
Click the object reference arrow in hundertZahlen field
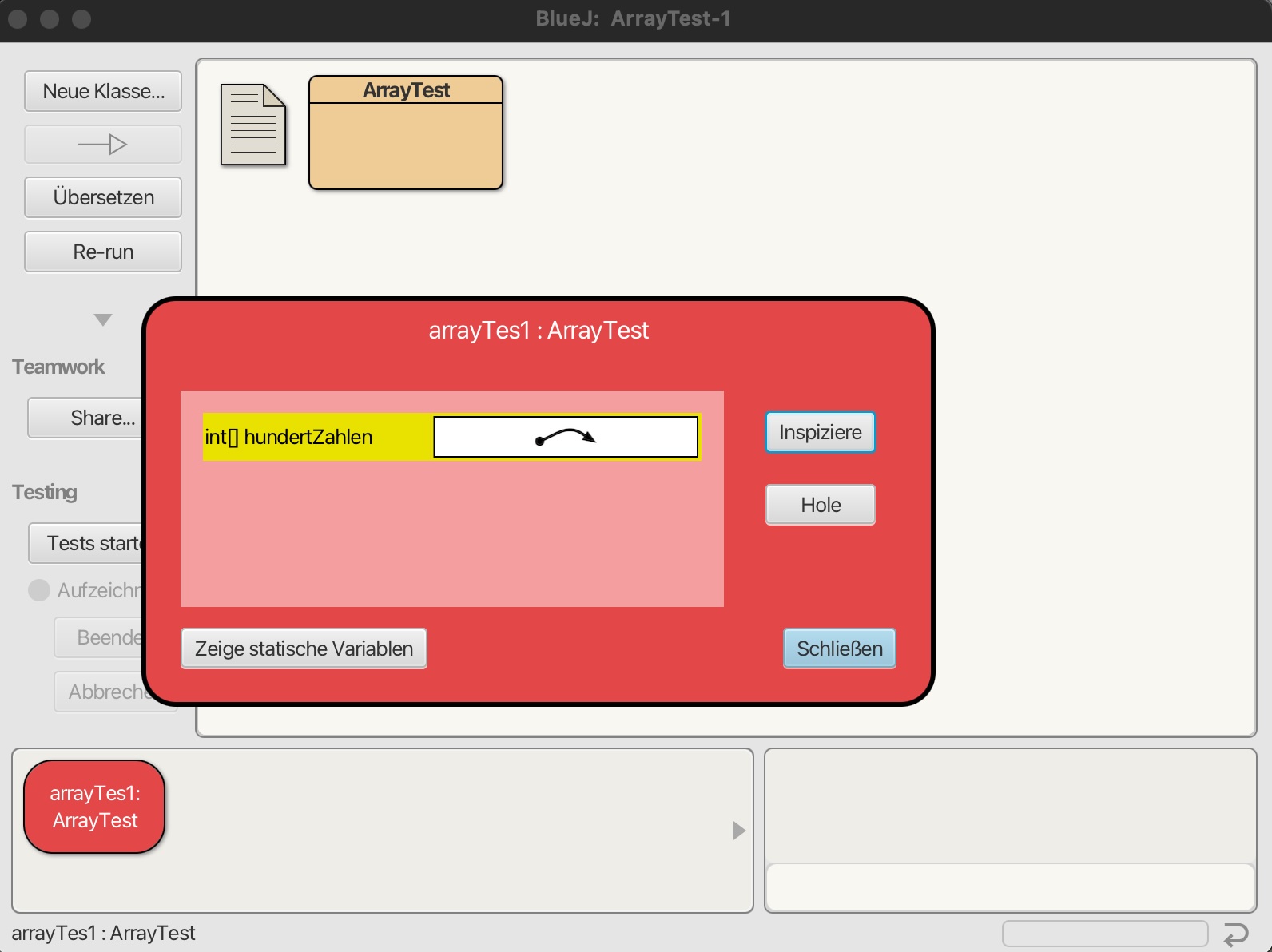pyautogui.click(x=566, y=437)
